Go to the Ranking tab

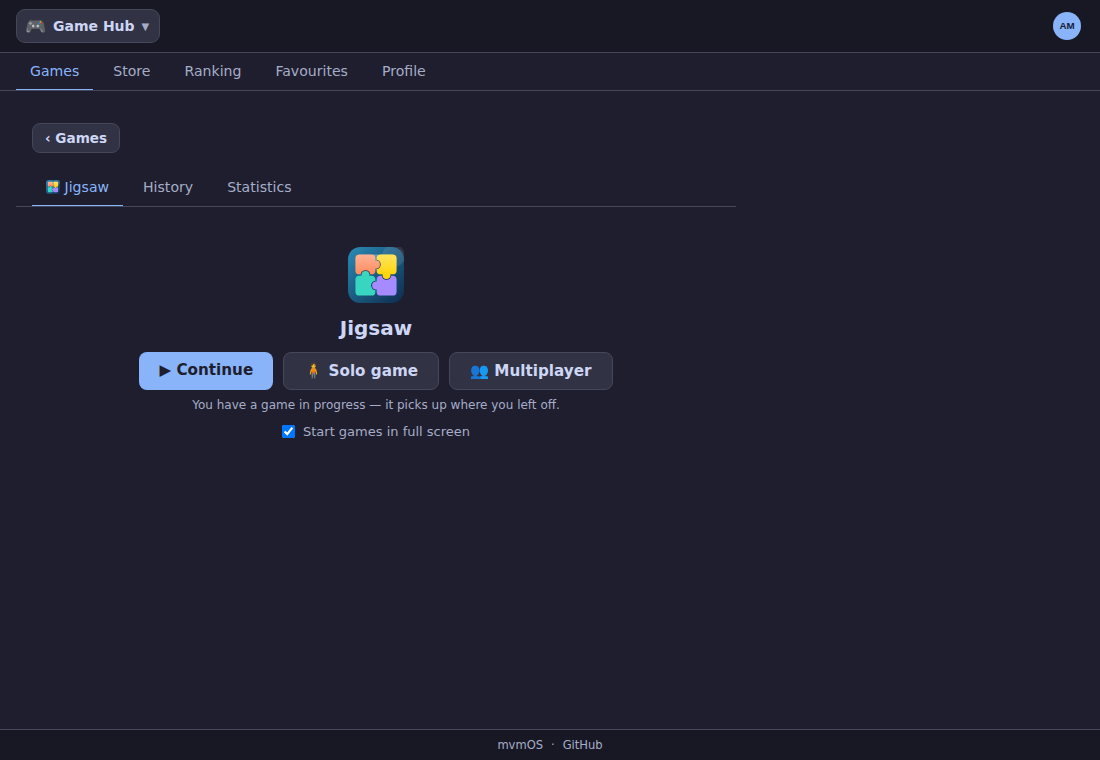(x=213, y=71)
